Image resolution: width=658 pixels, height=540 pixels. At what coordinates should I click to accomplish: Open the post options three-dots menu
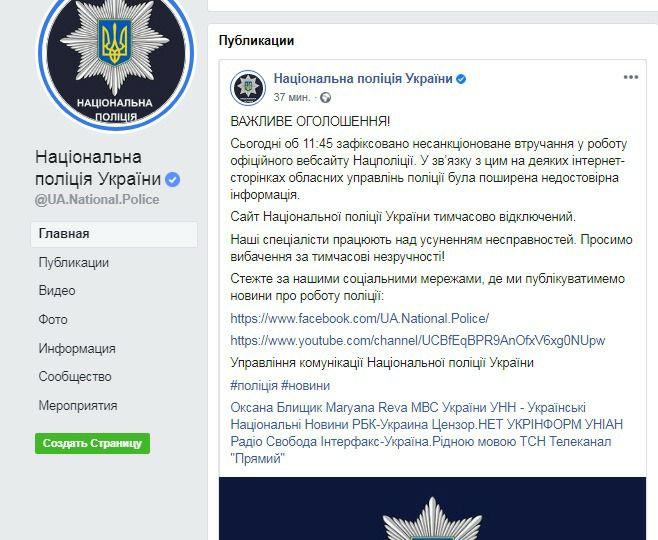[631, 77]
